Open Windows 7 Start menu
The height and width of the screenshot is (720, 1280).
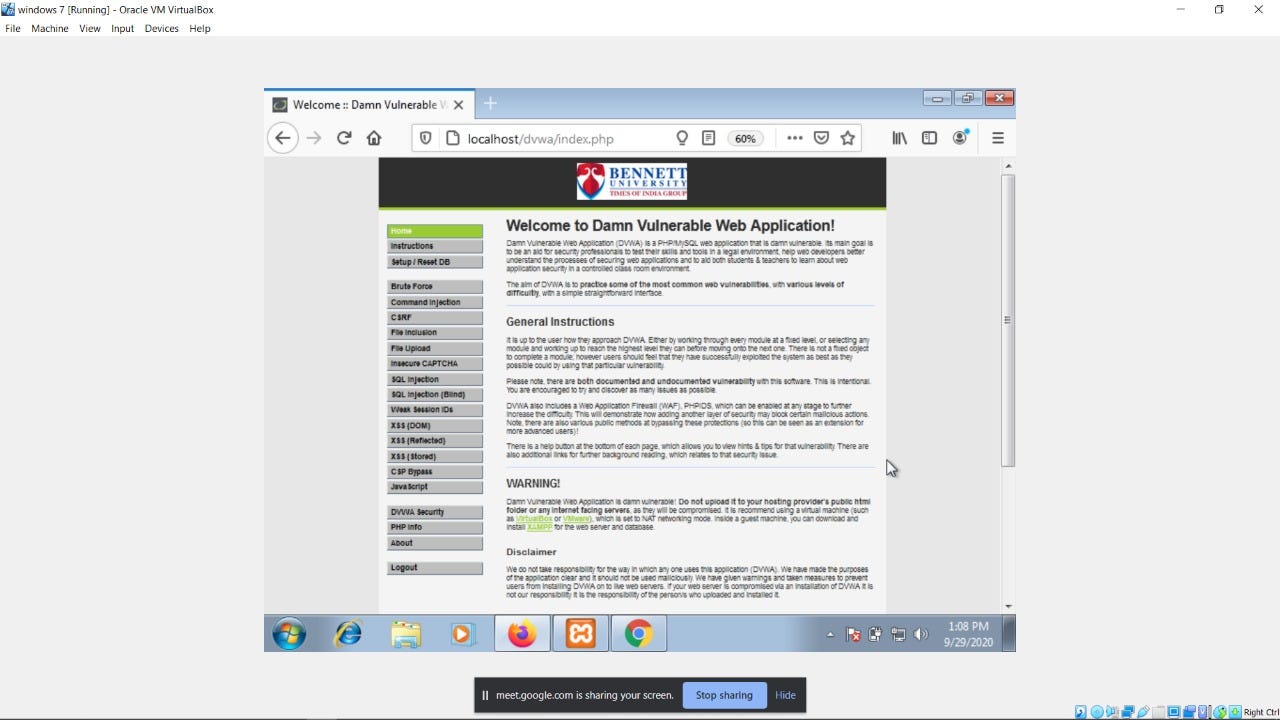[x=290, y=634]
